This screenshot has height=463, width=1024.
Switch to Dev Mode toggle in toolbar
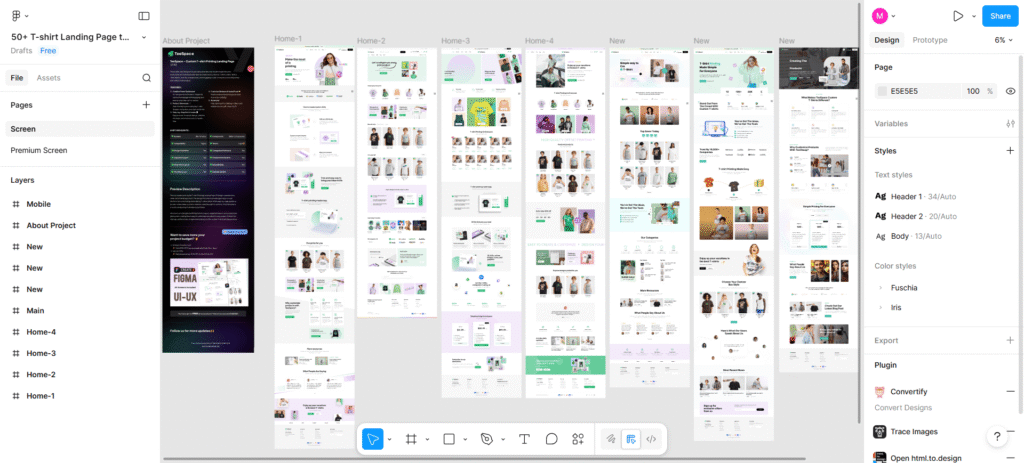click(651, 439)
